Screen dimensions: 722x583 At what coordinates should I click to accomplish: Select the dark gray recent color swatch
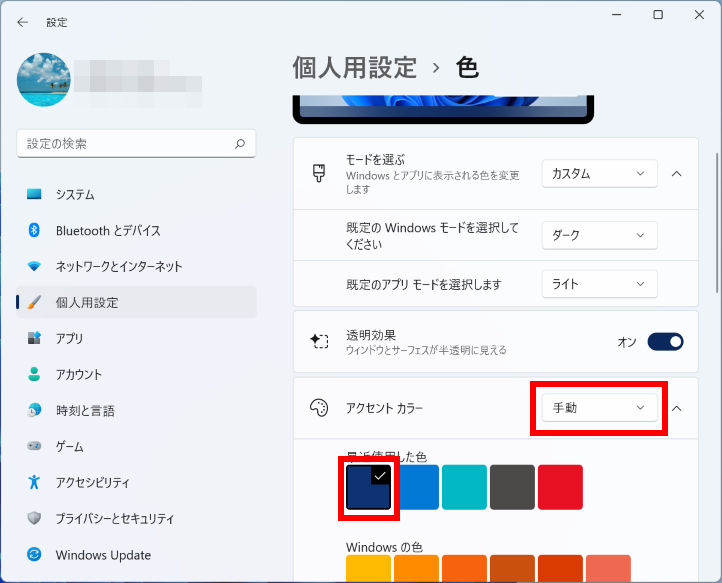coord(512,487)
